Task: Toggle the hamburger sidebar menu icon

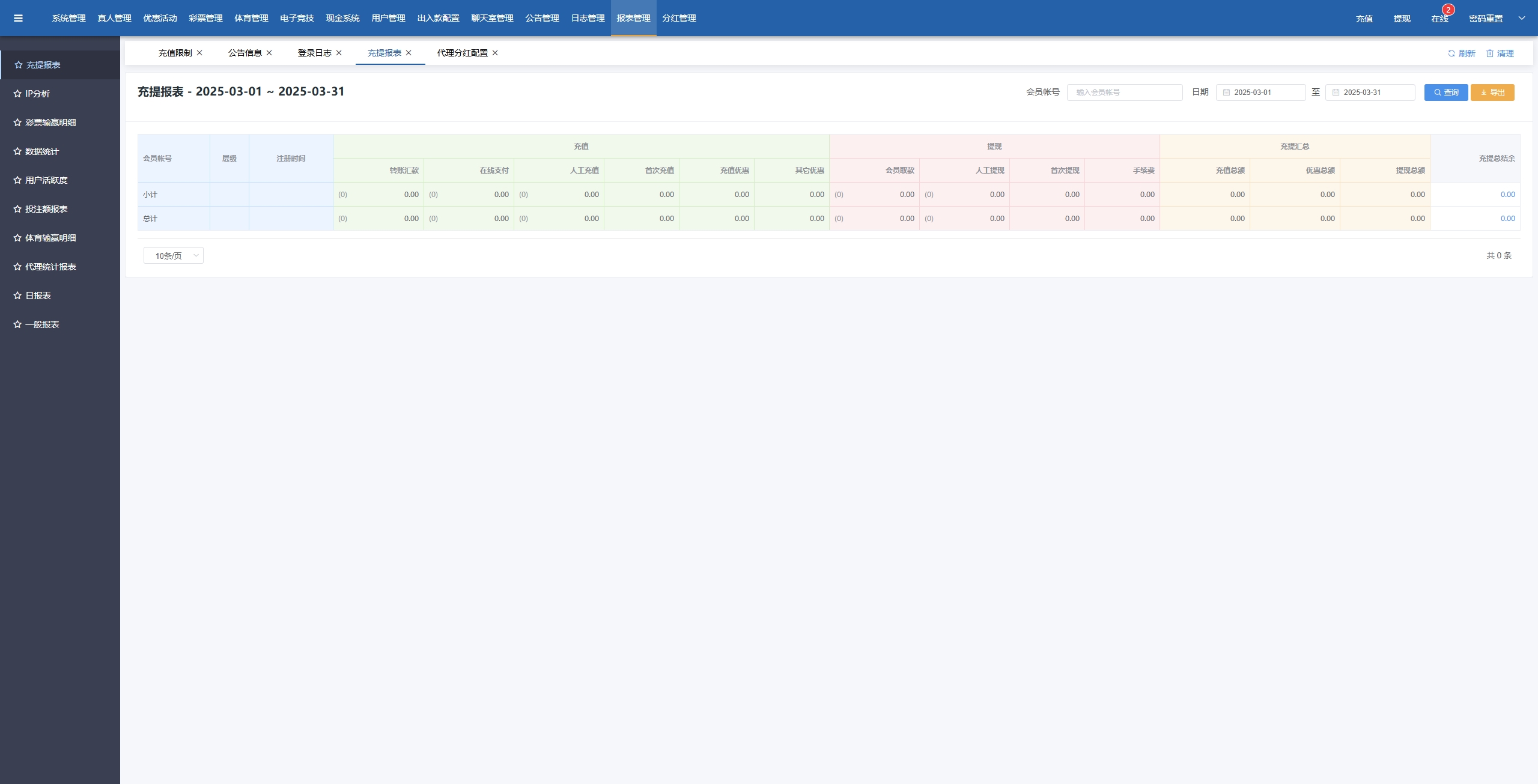Action: (18, 18)
